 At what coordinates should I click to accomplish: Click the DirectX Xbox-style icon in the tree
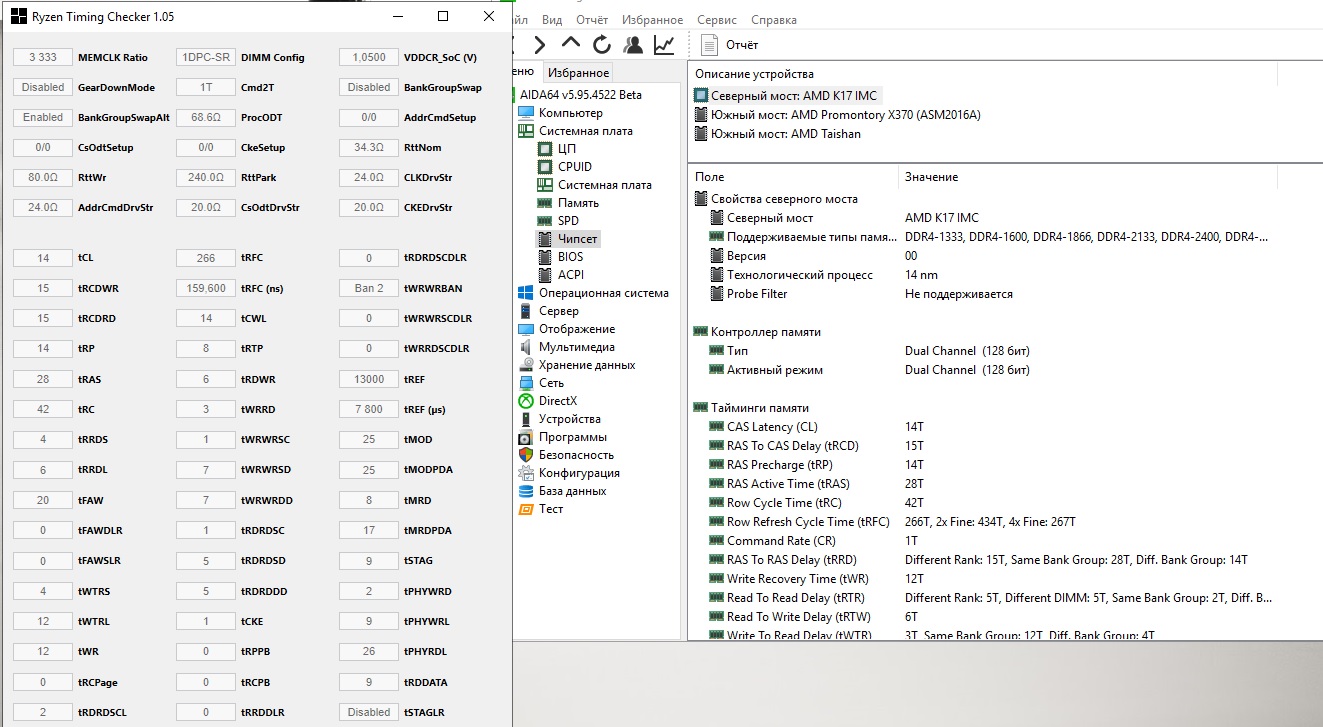pyautogui.click(x=526, y=401)
